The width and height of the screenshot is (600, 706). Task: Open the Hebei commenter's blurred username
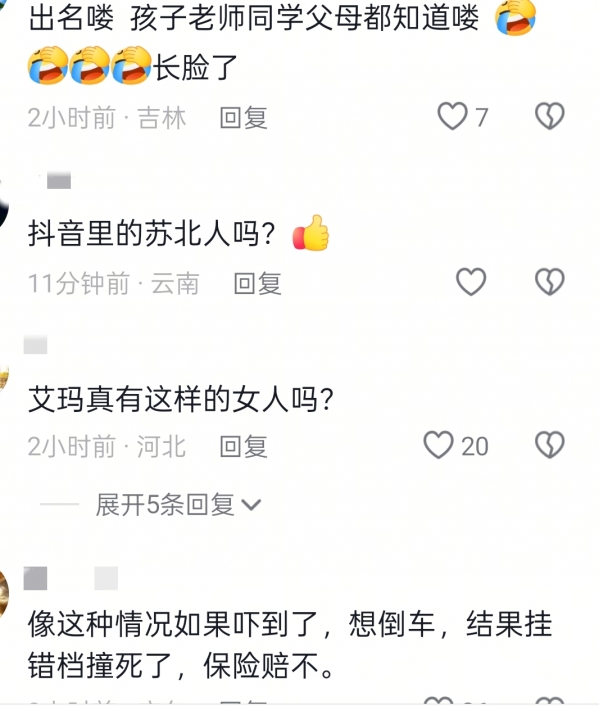tap(36, 345)
